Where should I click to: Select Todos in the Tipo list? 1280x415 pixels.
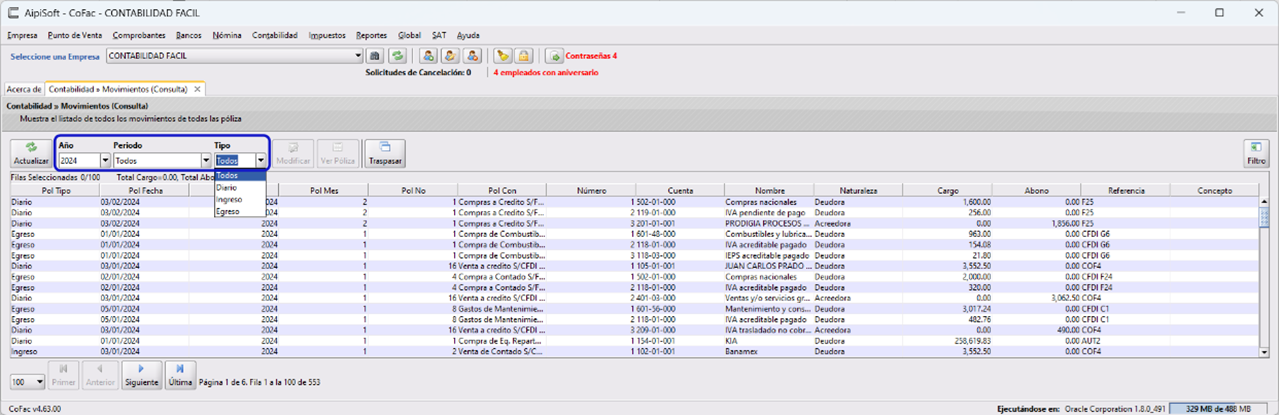click(x=240, y=175)
